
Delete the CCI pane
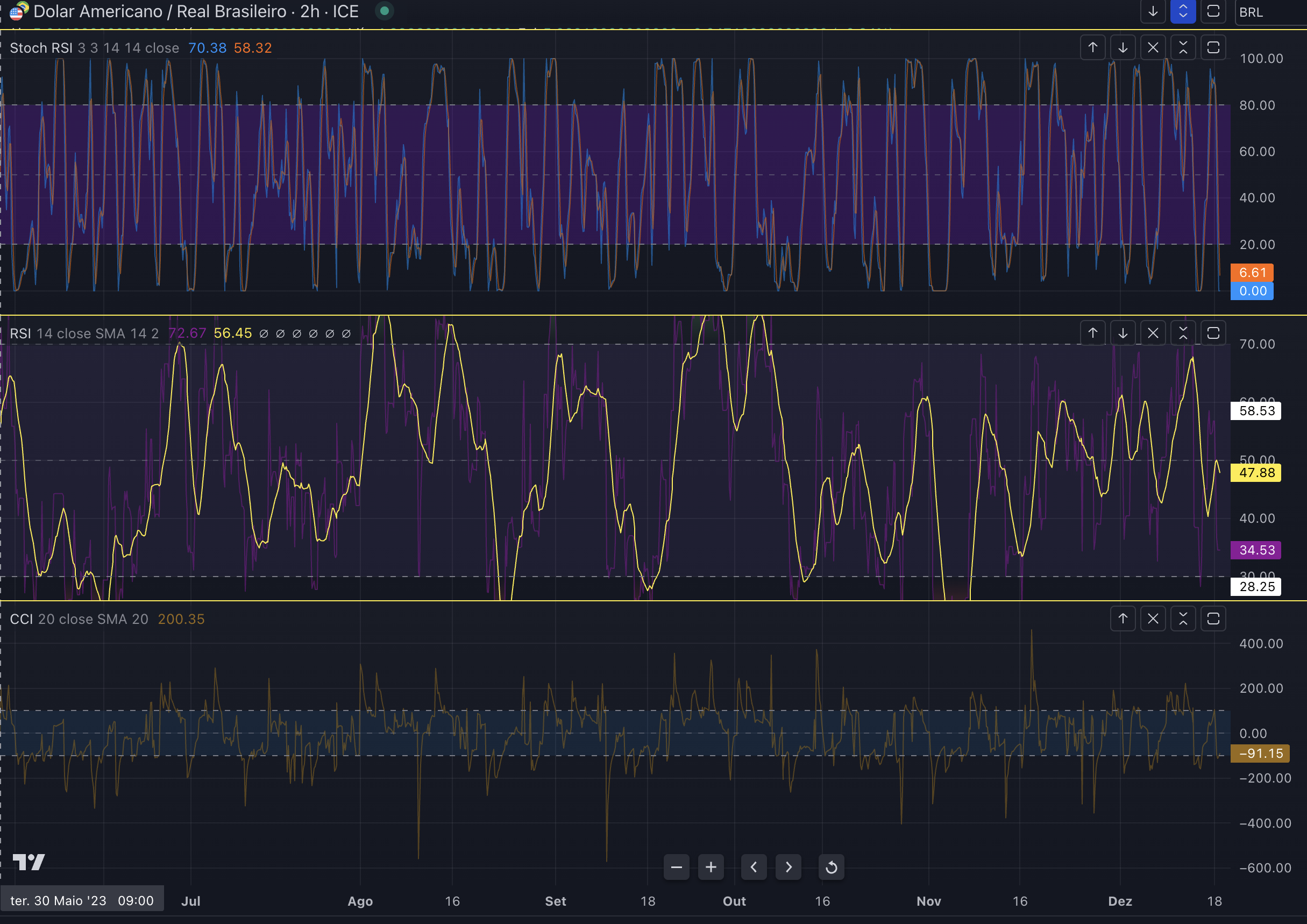pos(1153,619)
